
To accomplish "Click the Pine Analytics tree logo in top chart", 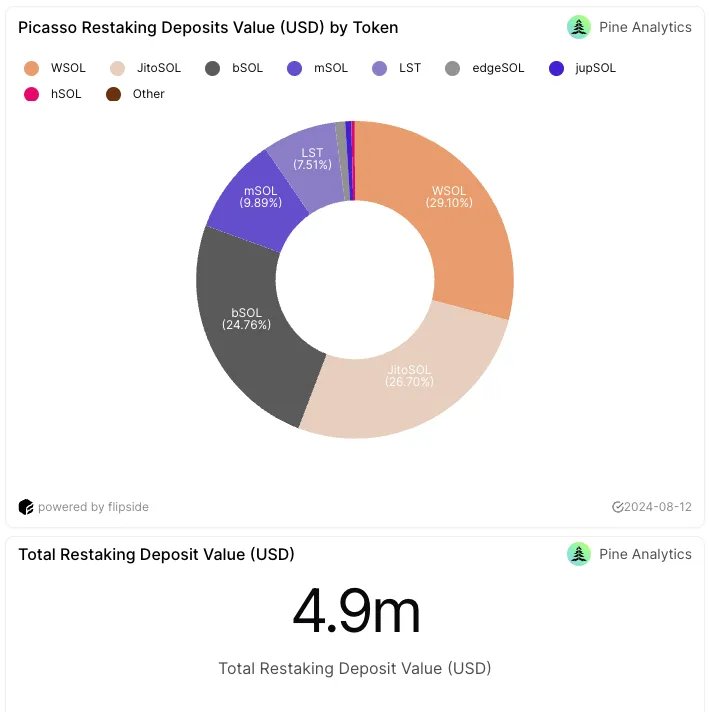I will click(578, 27).
